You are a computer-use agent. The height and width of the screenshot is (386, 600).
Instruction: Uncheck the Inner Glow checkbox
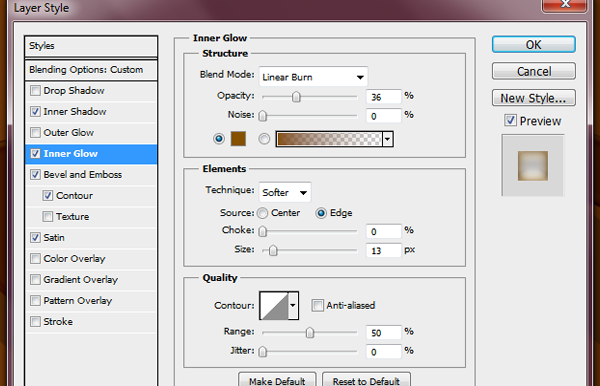tap(35, 154)
